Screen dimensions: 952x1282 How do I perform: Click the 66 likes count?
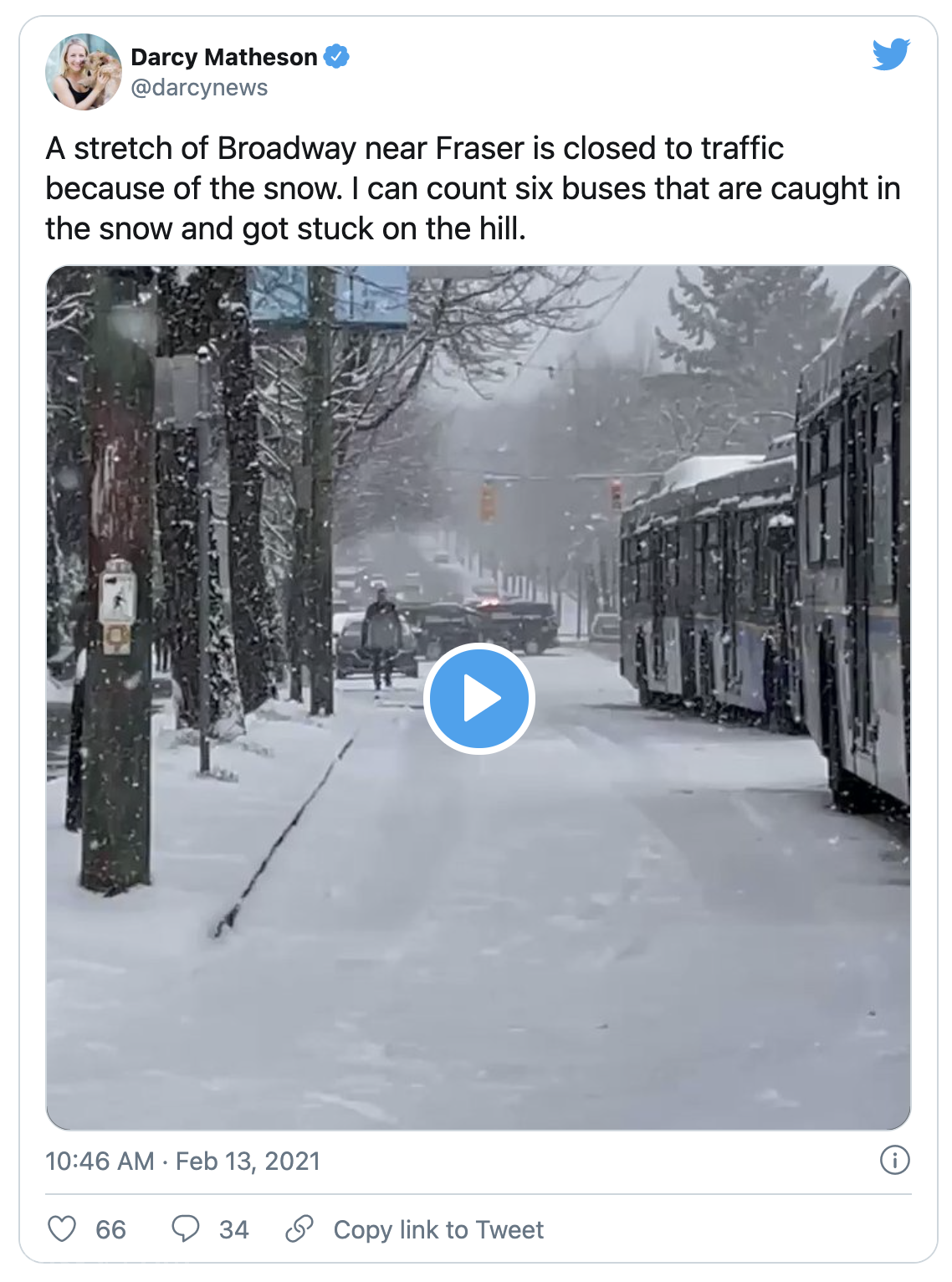coord(110,1229)
